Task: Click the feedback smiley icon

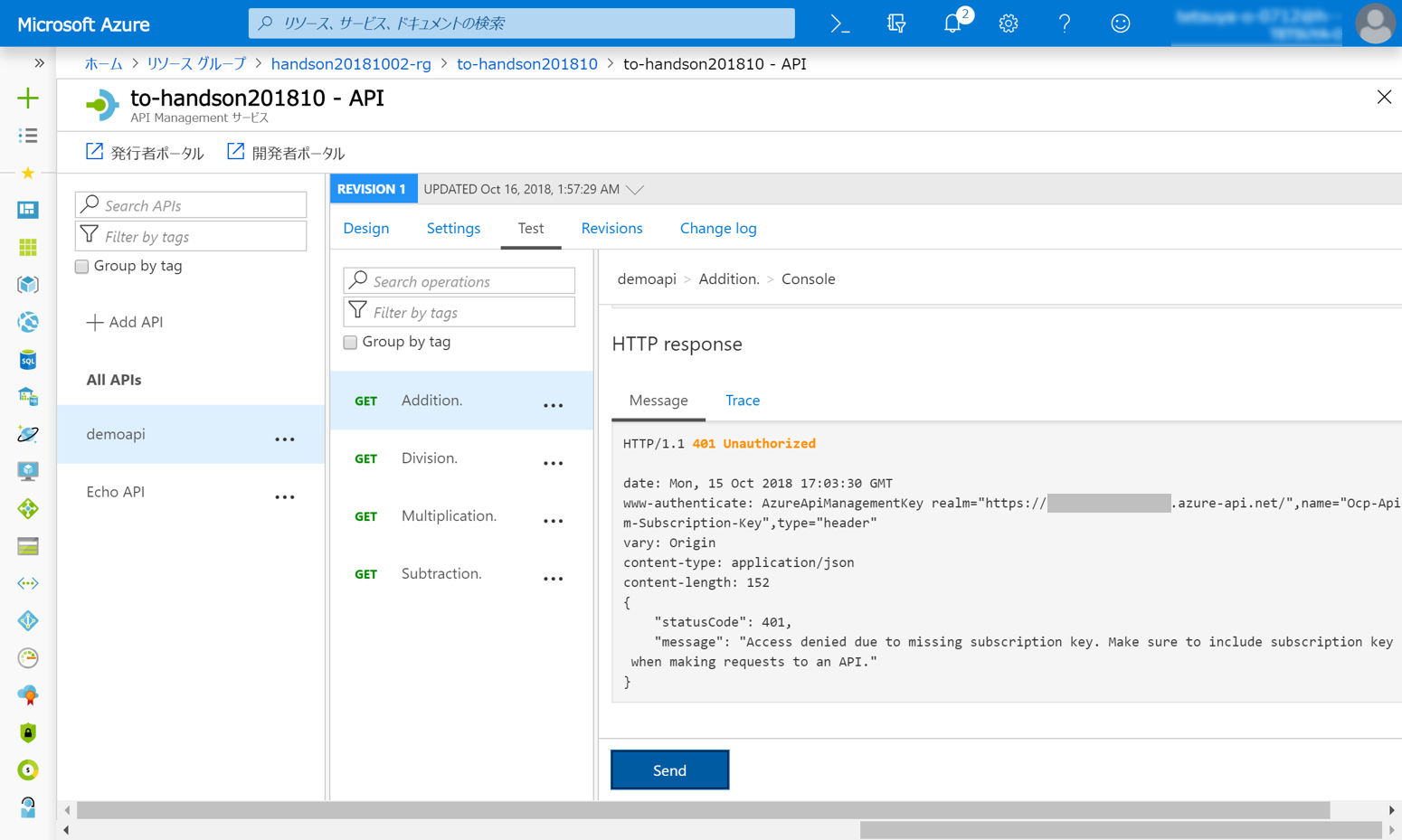Action: (x=1120, y=24)
